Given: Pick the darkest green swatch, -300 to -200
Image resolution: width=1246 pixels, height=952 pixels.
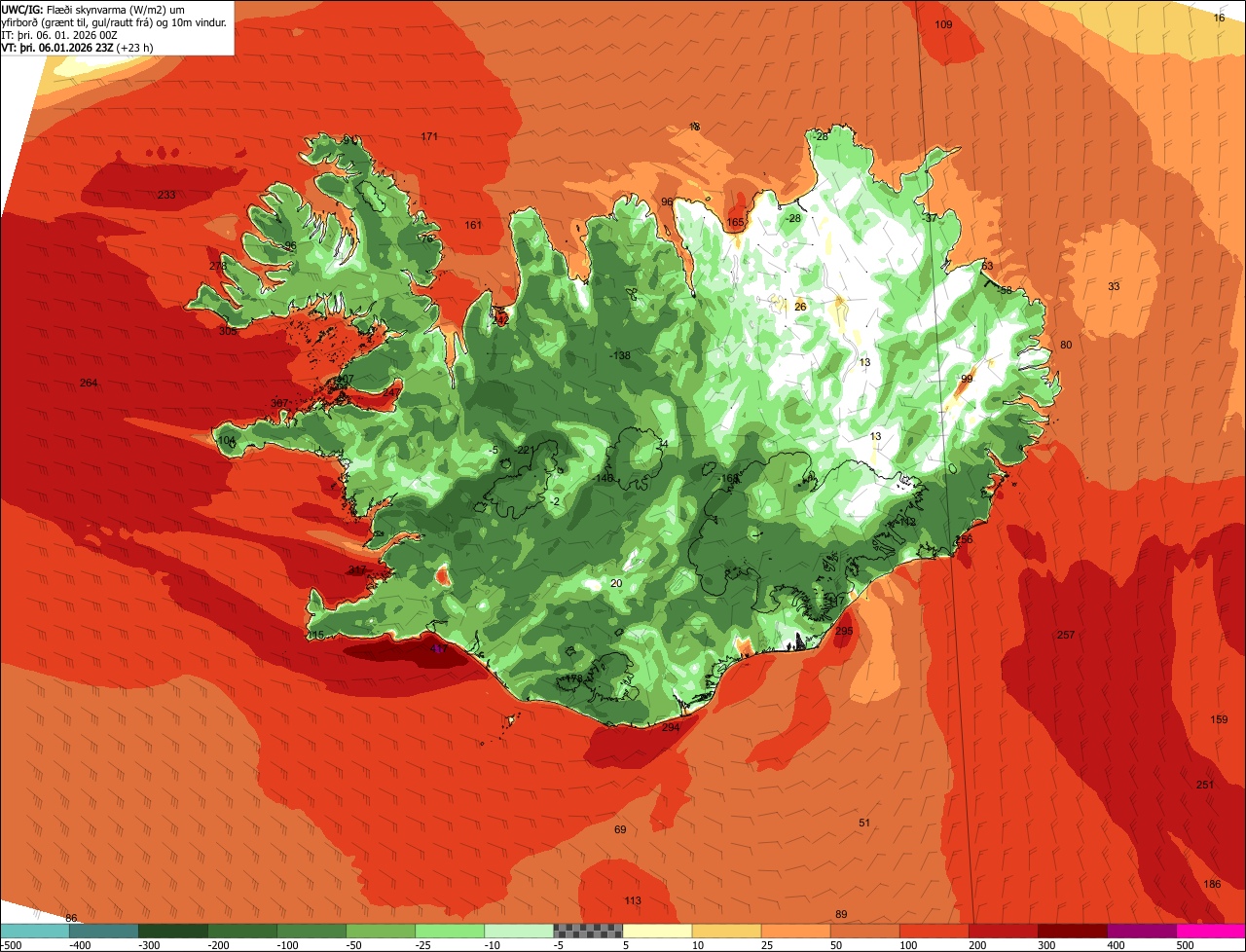Looking at the screenshot, I should coord(173,931).
